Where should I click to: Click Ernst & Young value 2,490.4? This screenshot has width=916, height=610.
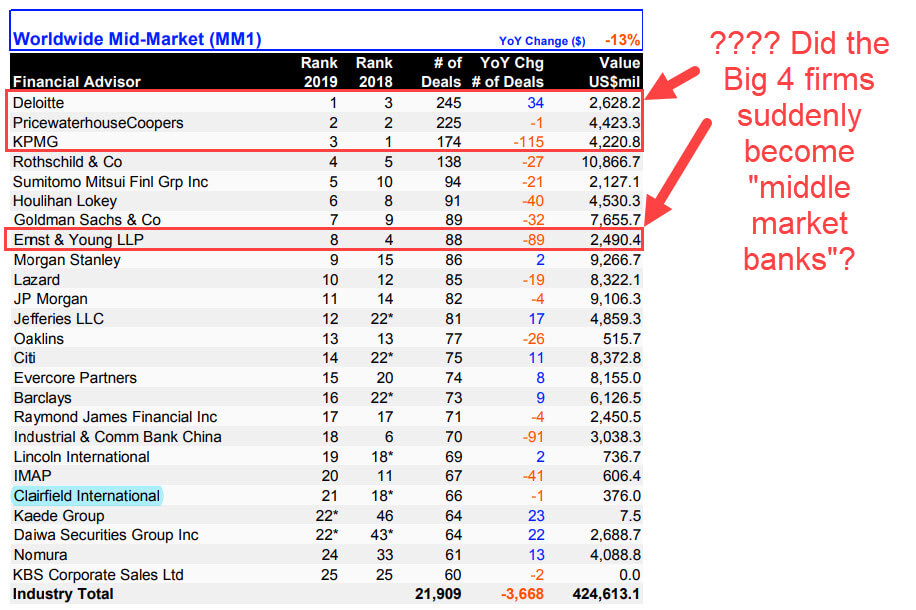coord(615,240)
